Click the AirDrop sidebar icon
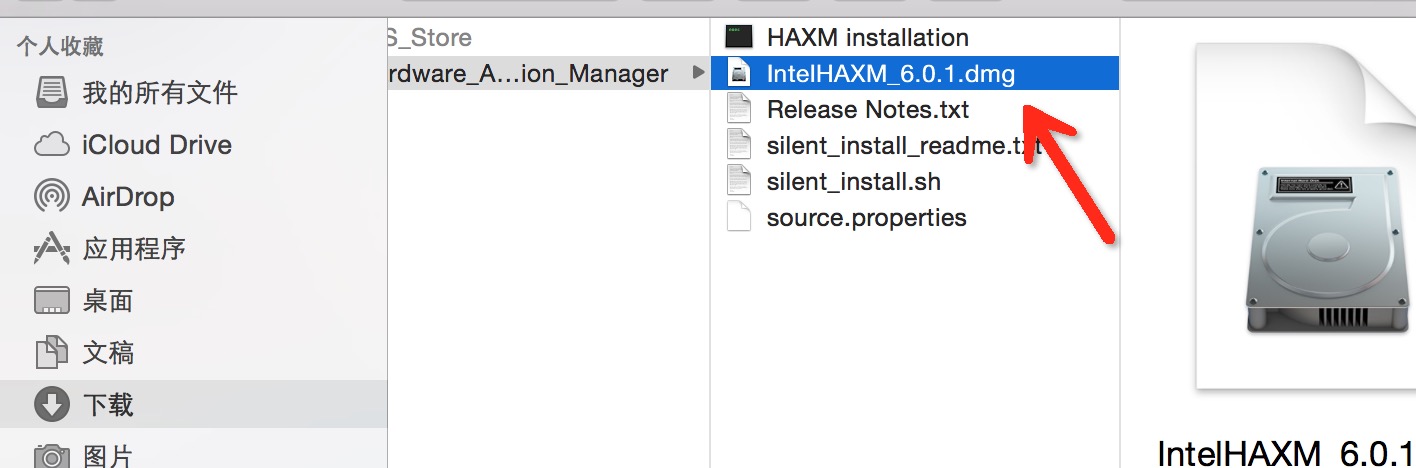This screenshot has width=1416, height=468. click(51, 197)
